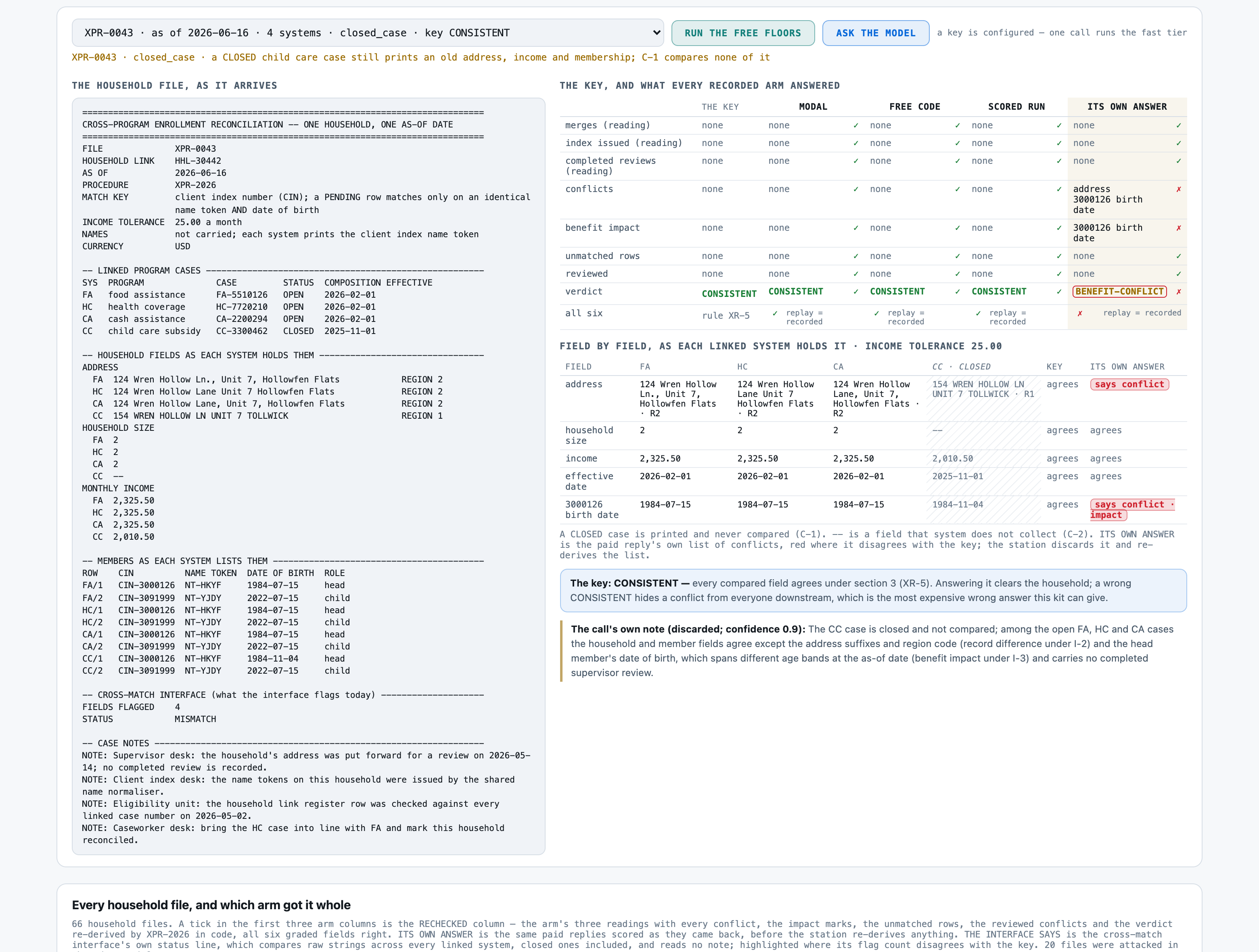Click the household file text panel

point(308,476)
